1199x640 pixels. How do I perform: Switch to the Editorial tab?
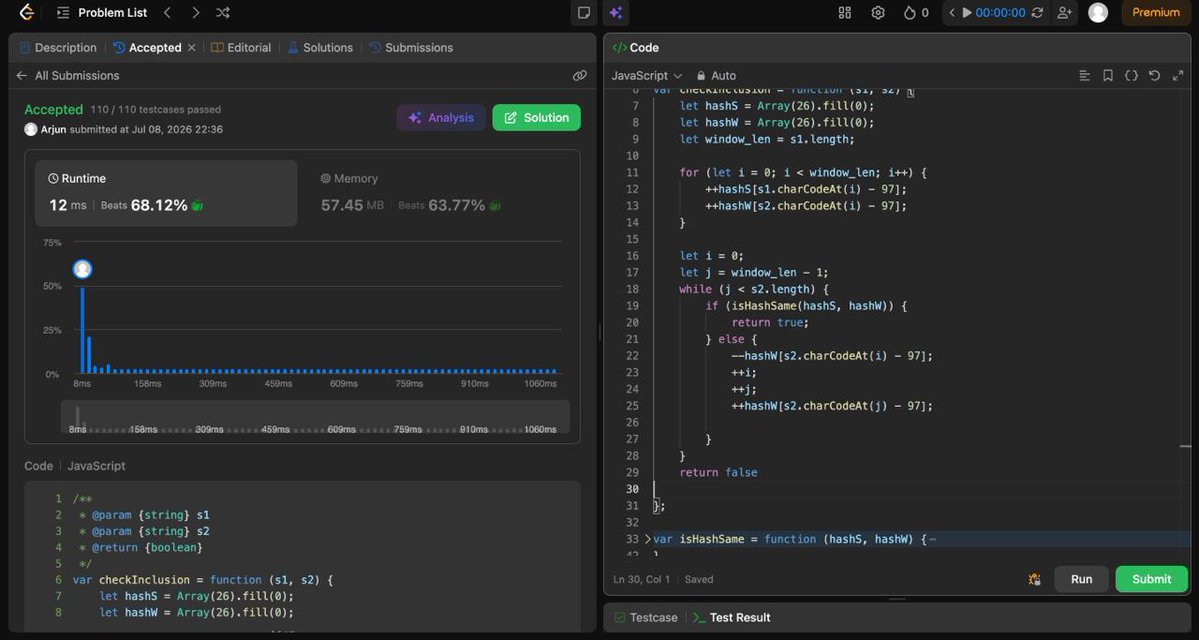241,47
